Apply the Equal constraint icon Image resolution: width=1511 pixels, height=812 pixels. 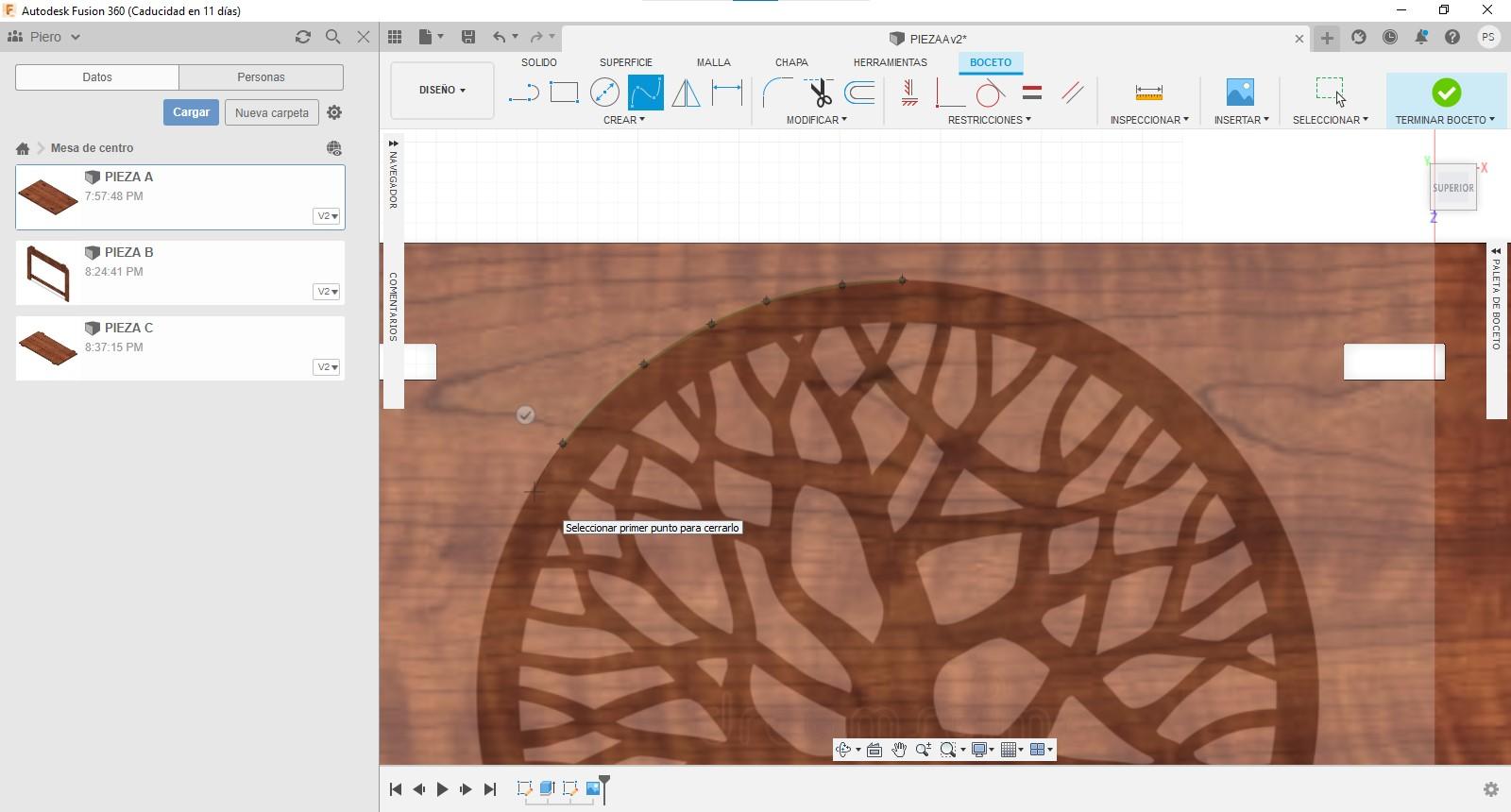(1032, 93)
